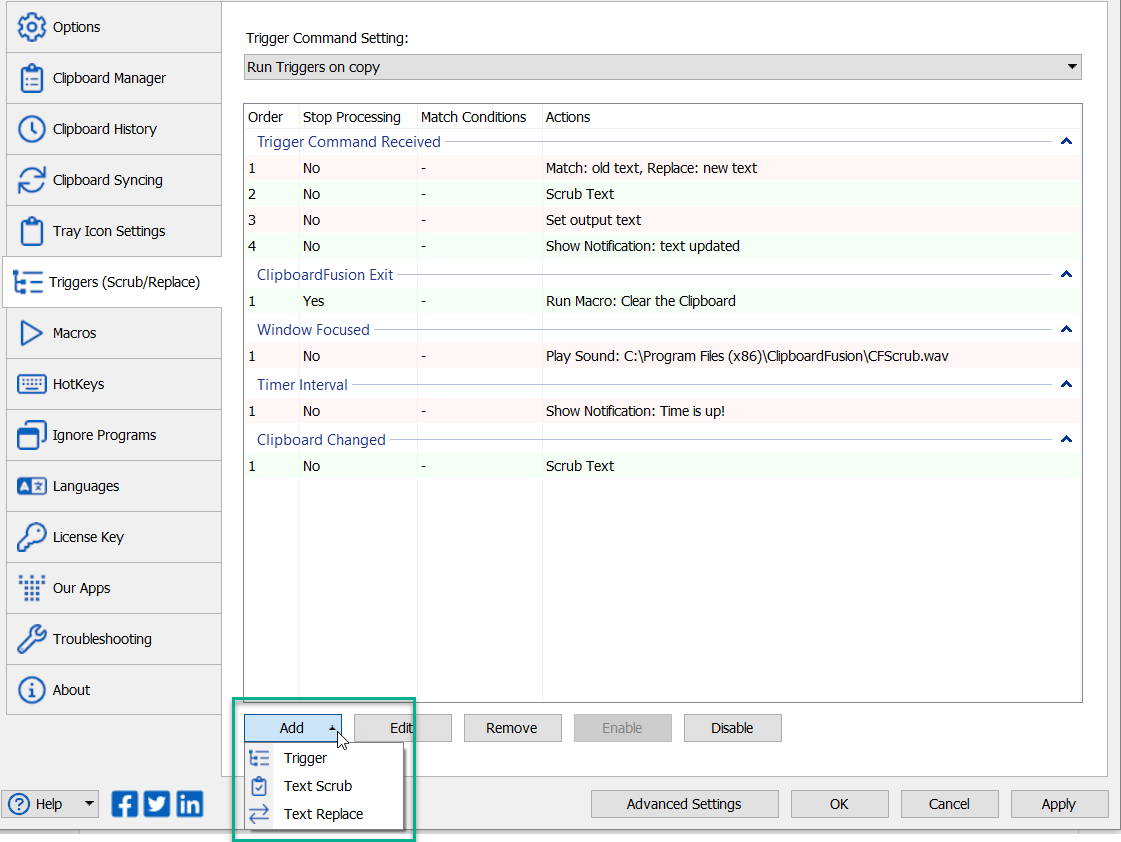Collapse the Clipboard Changed group
1121x842 pixels.
click(x=1066, y=440)
